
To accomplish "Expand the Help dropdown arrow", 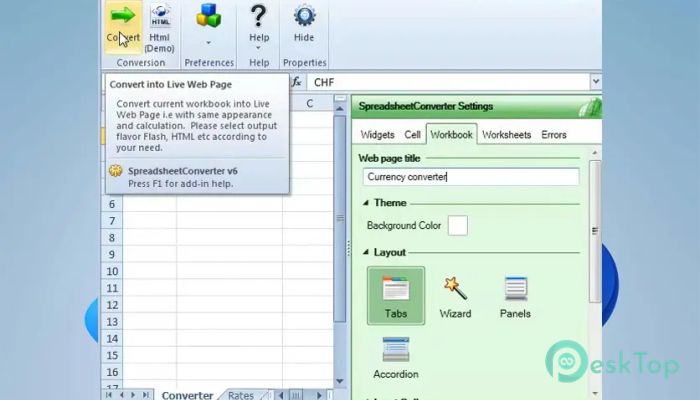I will click(259, 48).
